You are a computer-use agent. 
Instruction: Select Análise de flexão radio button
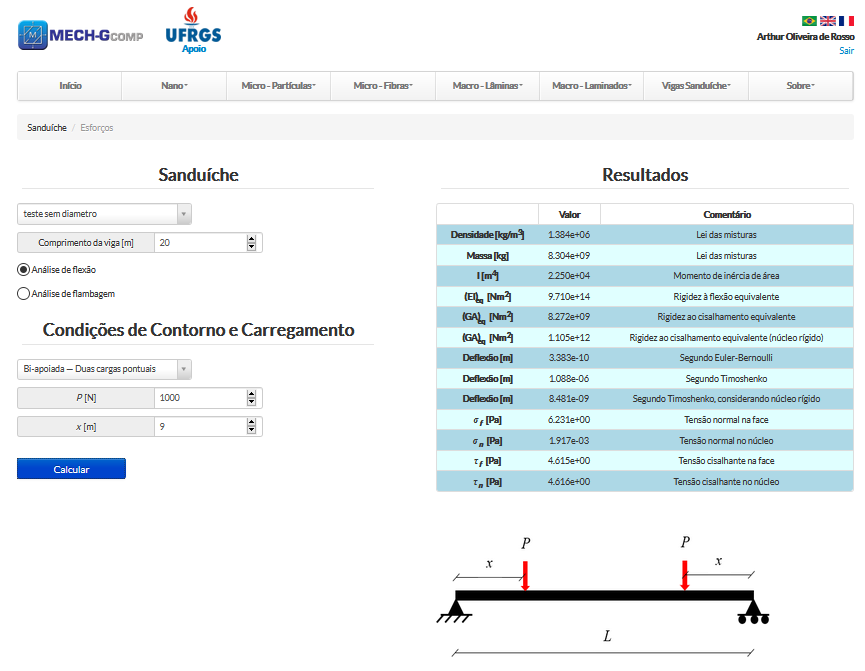24,269
